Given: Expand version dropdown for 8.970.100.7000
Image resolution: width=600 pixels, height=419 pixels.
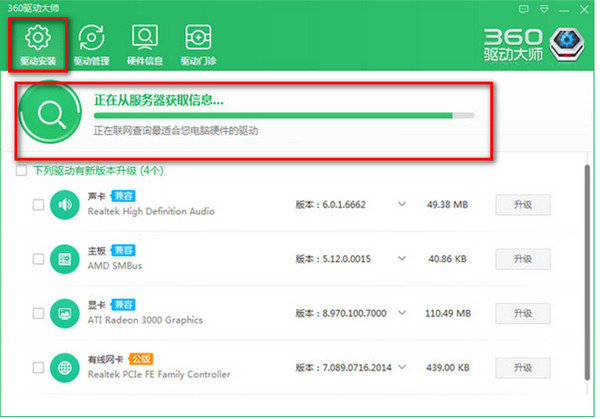Looking at the screenshot, I should (402, 313).
